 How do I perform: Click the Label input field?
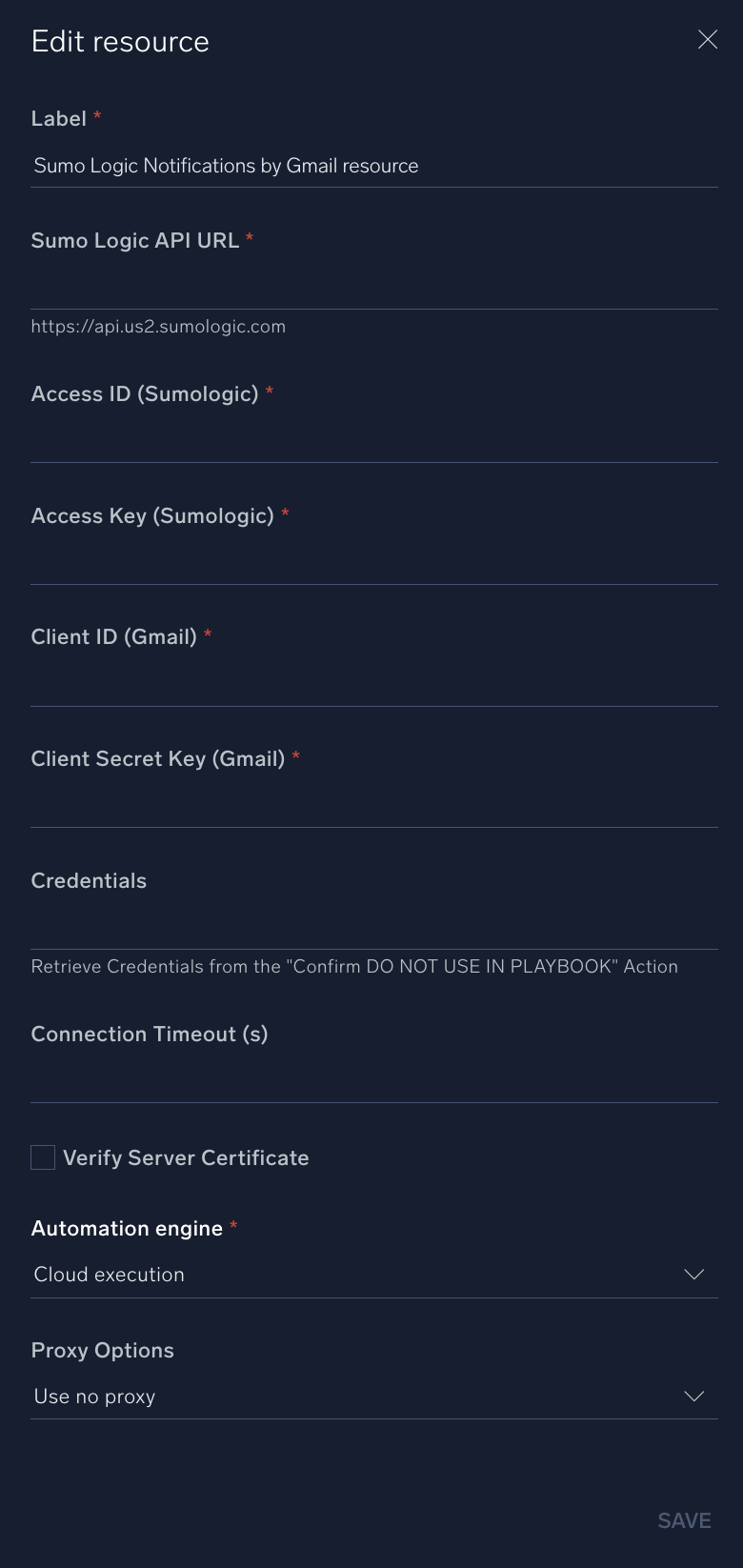(374, 166)
